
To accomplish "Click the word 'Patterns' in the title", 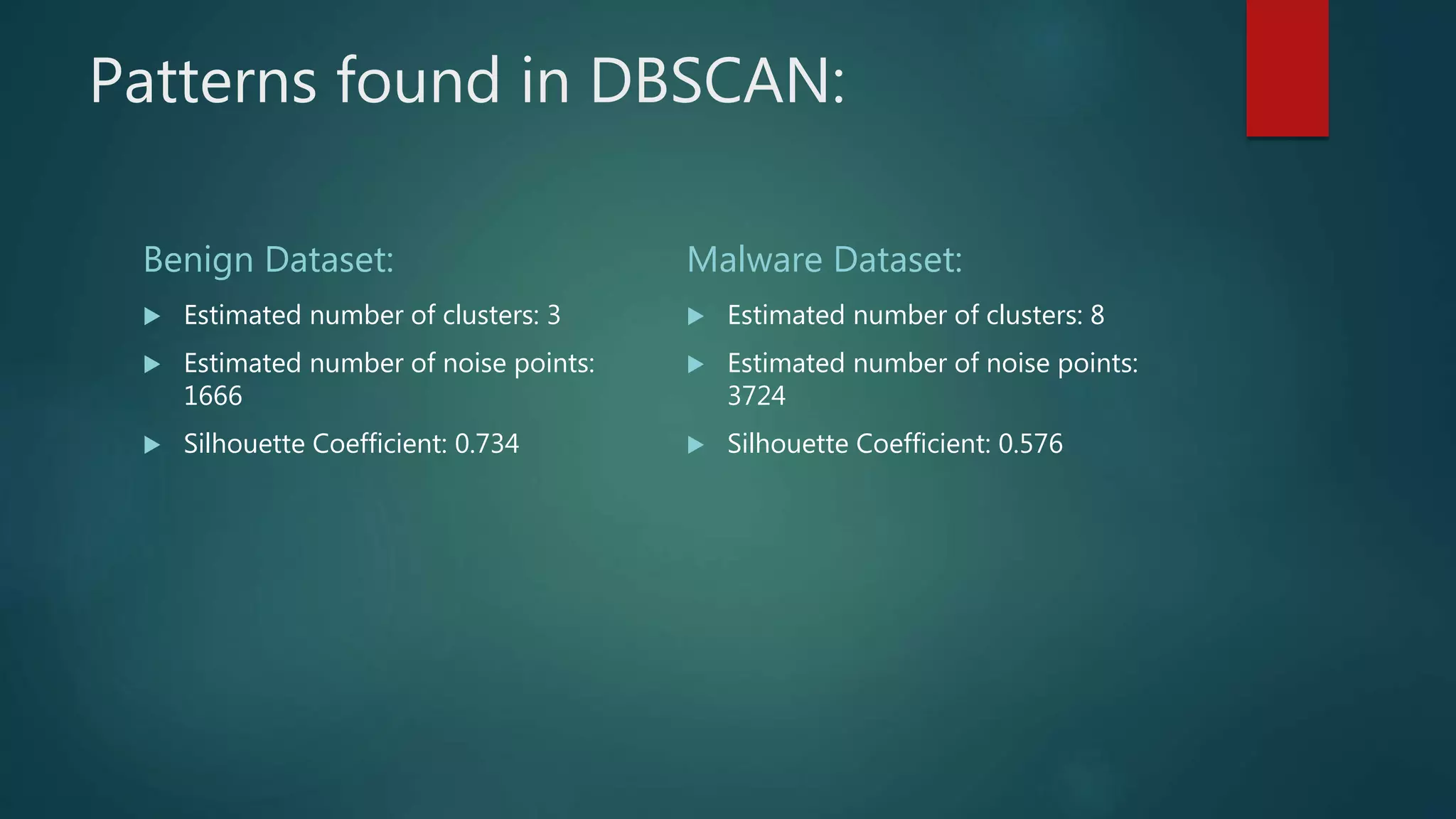I will tap(203, 80).
